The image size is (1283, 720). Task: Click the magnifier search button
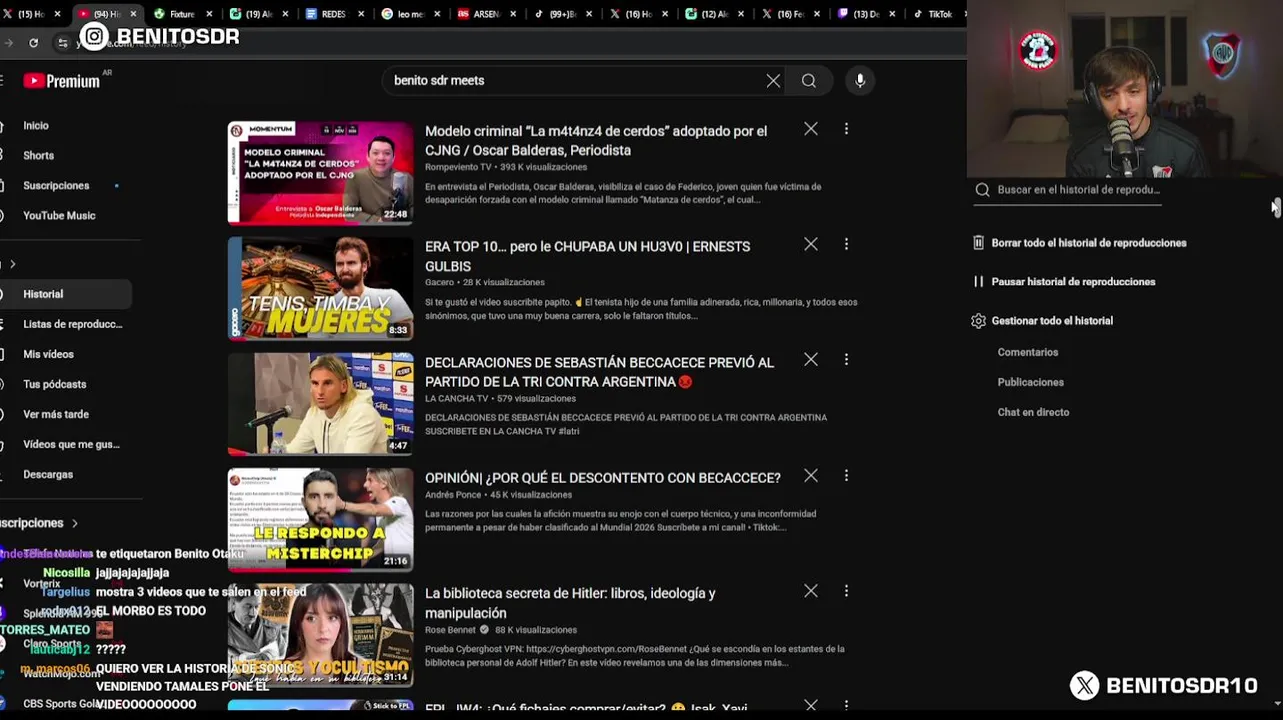click(809, 81)
